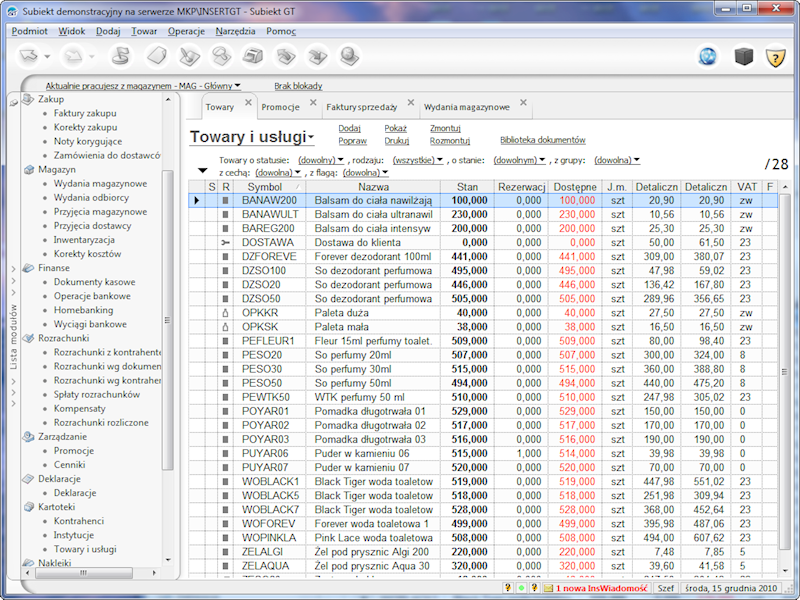Screen dimensions: 800x600
Task: Open the rodzaju (wszystkie) filter dropdown
Action: (418, 160)
